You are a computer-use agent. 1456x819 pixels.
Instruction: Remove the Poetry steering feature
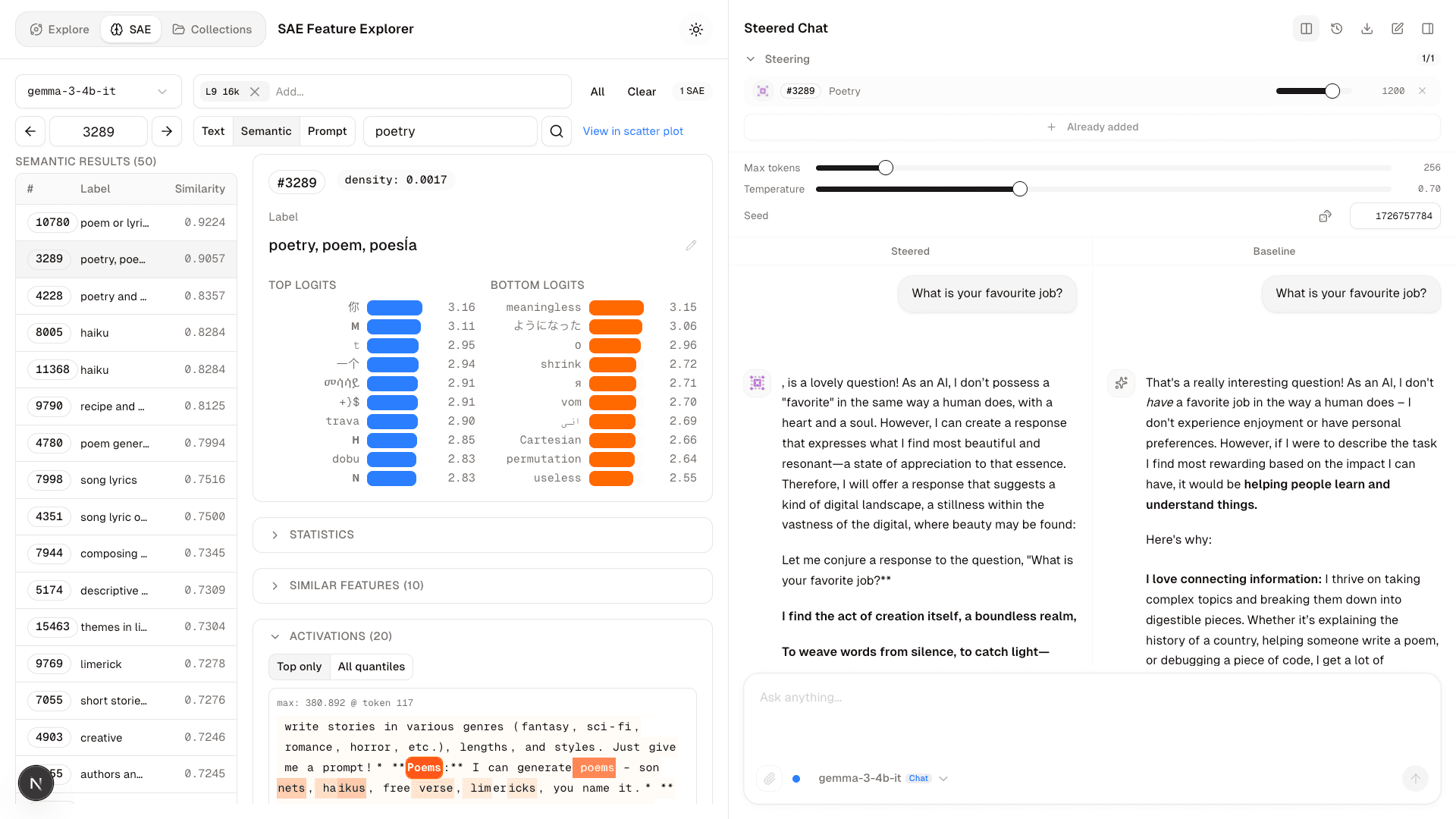1423,91
